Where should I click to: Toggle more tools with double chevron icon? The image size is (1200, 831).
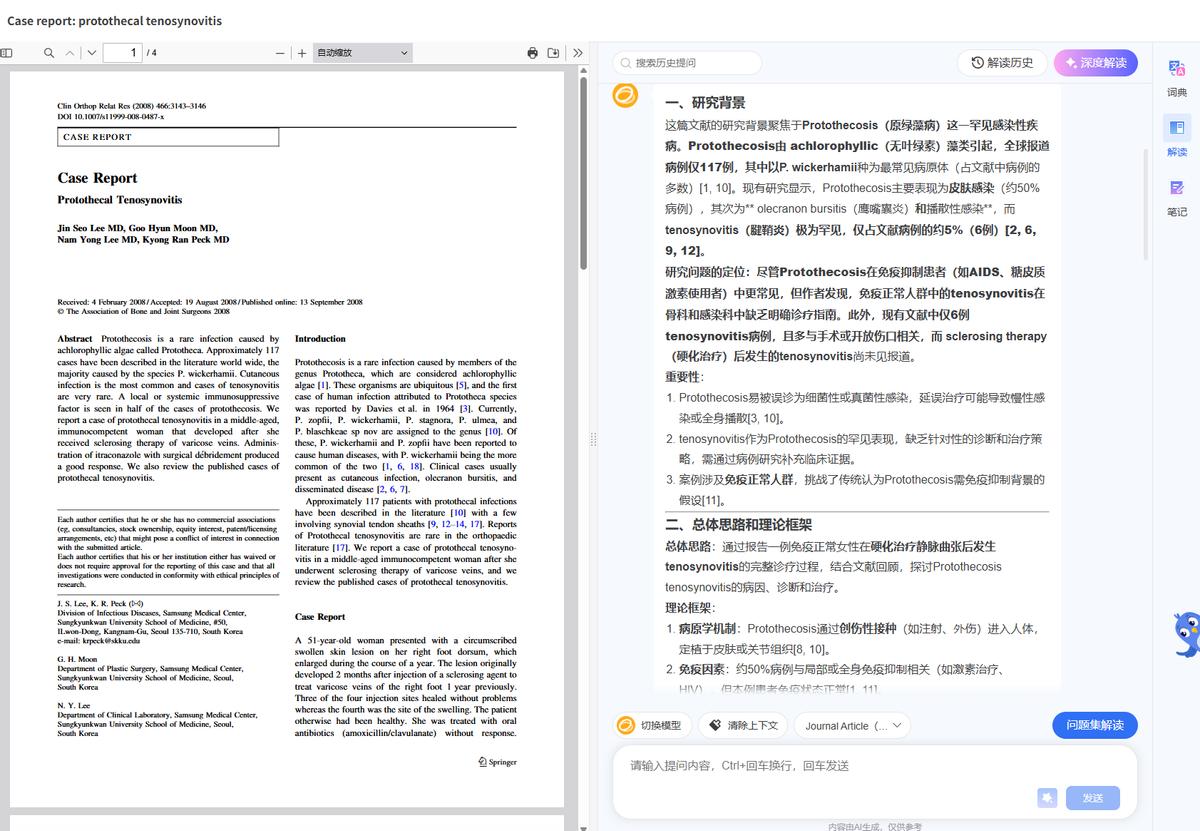click(x=578, y=52)
